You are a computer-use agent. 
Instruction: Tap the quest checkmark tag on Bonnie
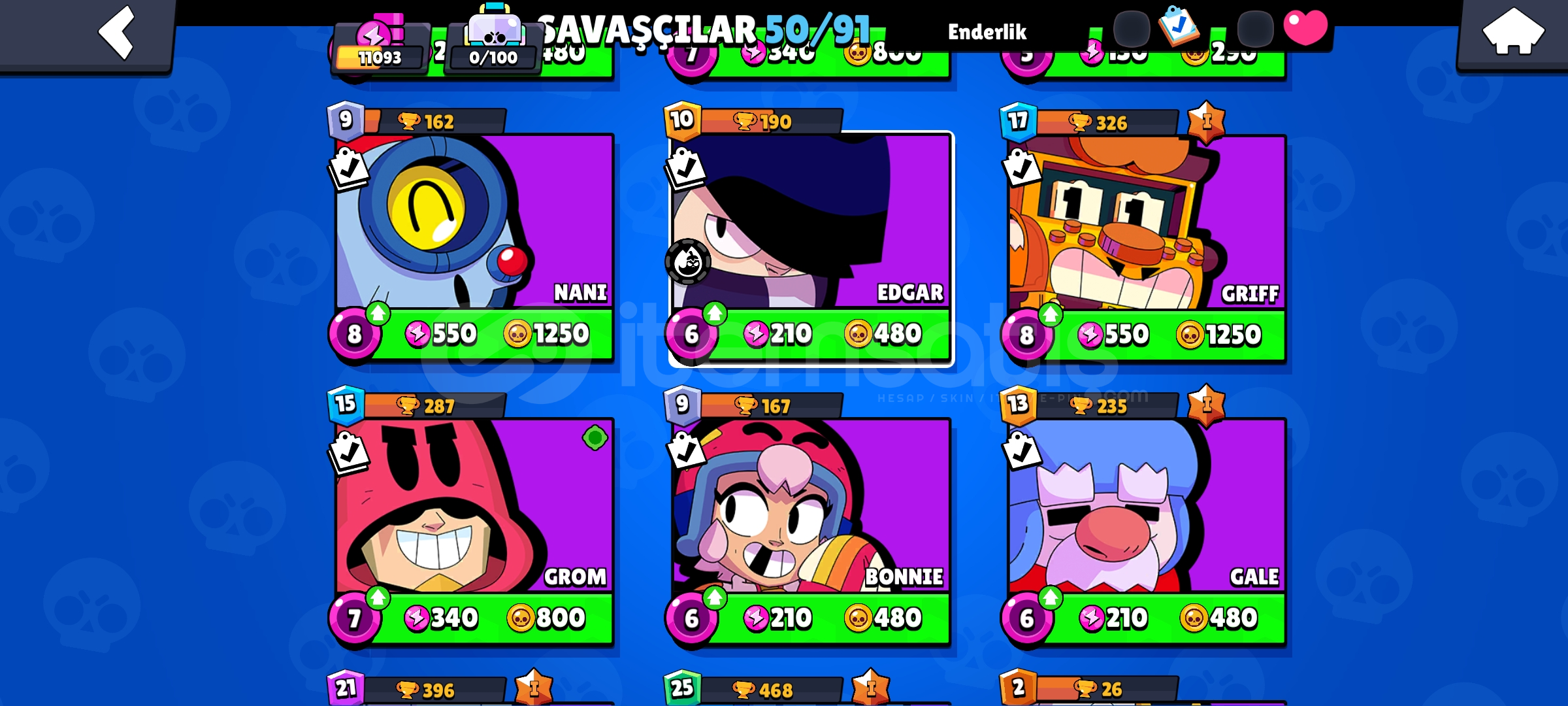[x=685, y=451]
